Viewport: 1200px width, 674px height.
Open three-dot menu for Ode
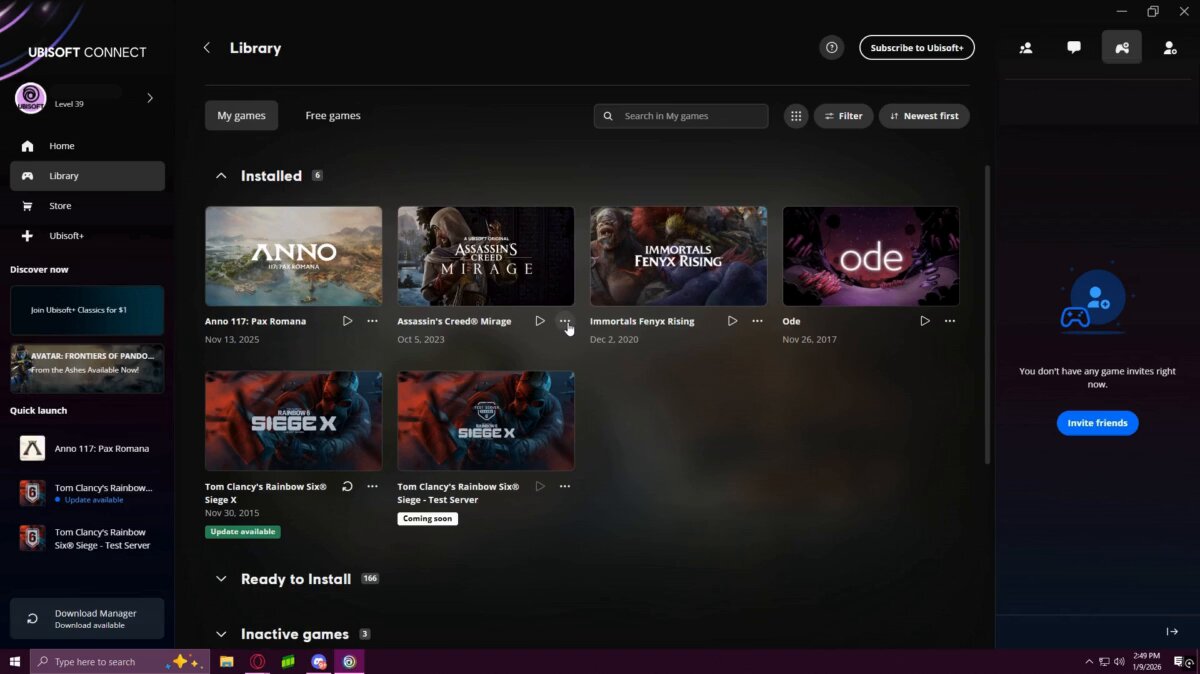(950, 321)
